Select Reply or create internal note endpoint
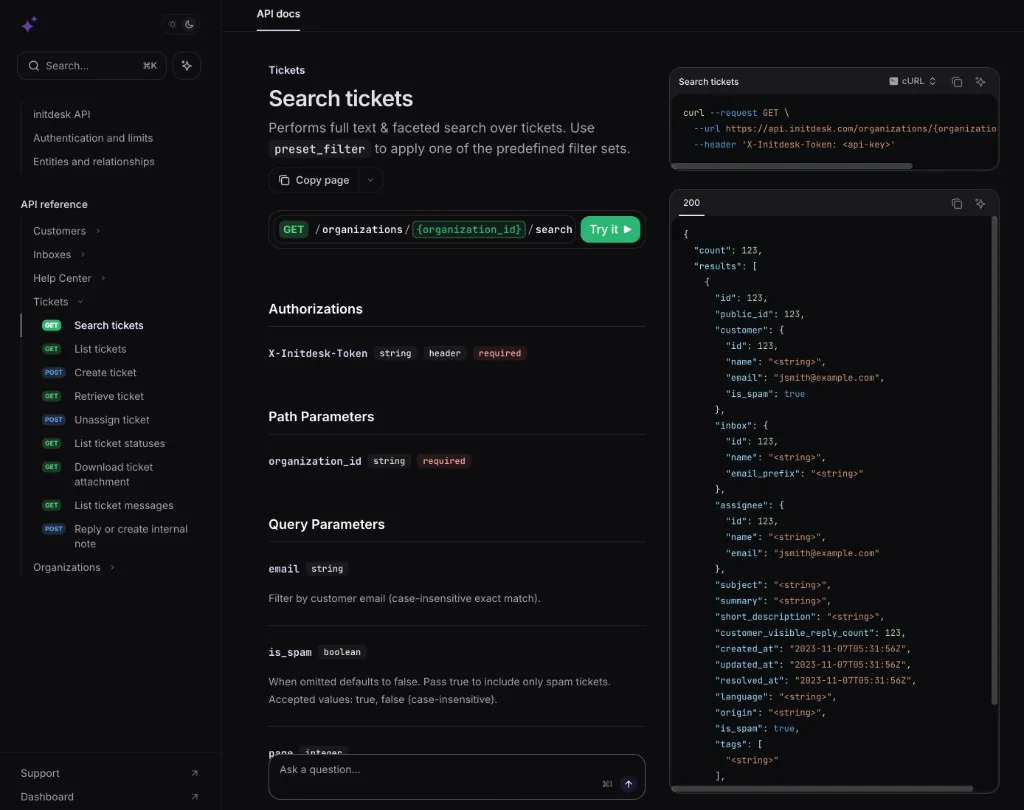The image size is (1024, 810). pos(131,536)
